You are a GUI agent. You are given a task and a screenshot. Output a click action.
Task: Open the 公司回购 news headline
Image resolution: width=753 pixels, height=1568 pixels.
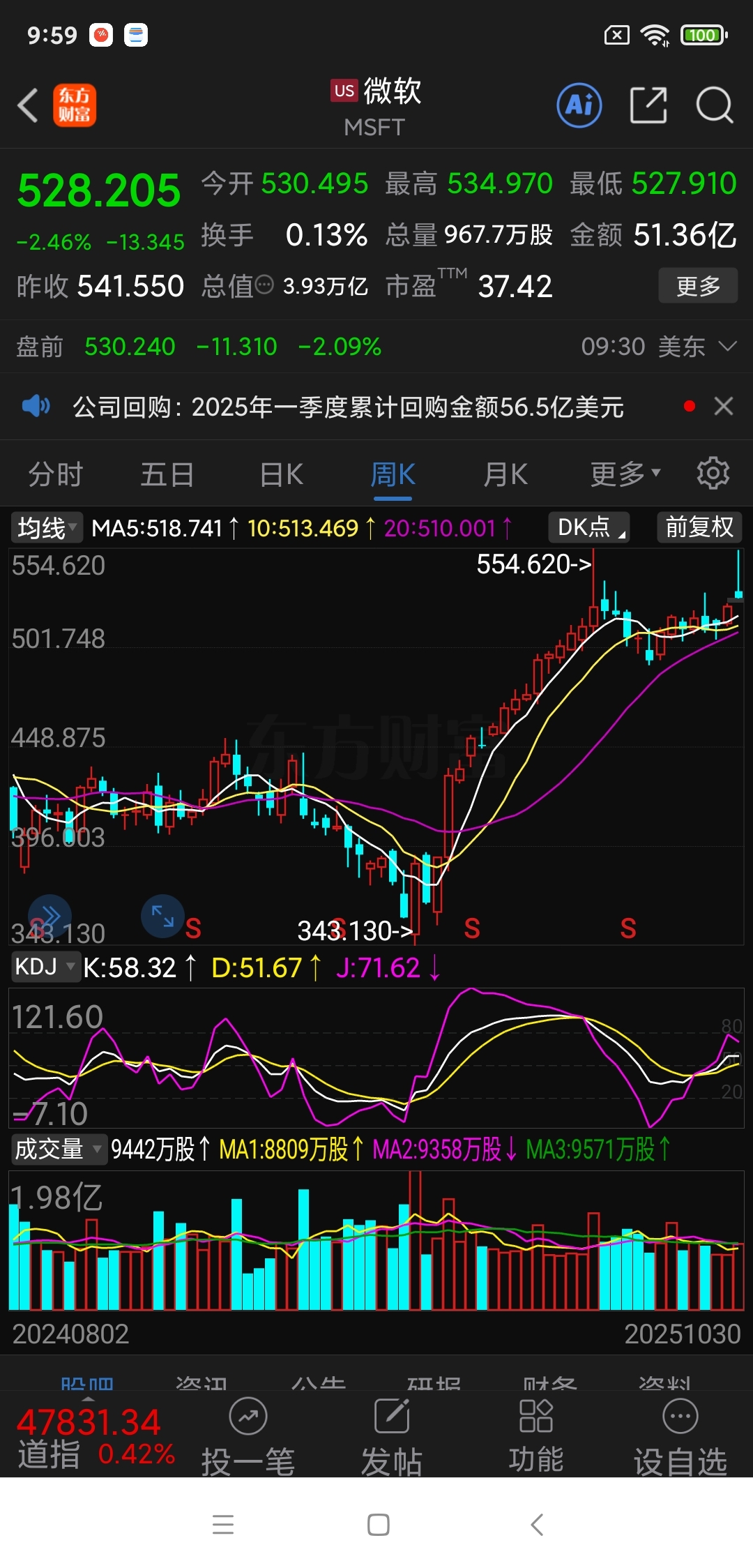point(348,407)
